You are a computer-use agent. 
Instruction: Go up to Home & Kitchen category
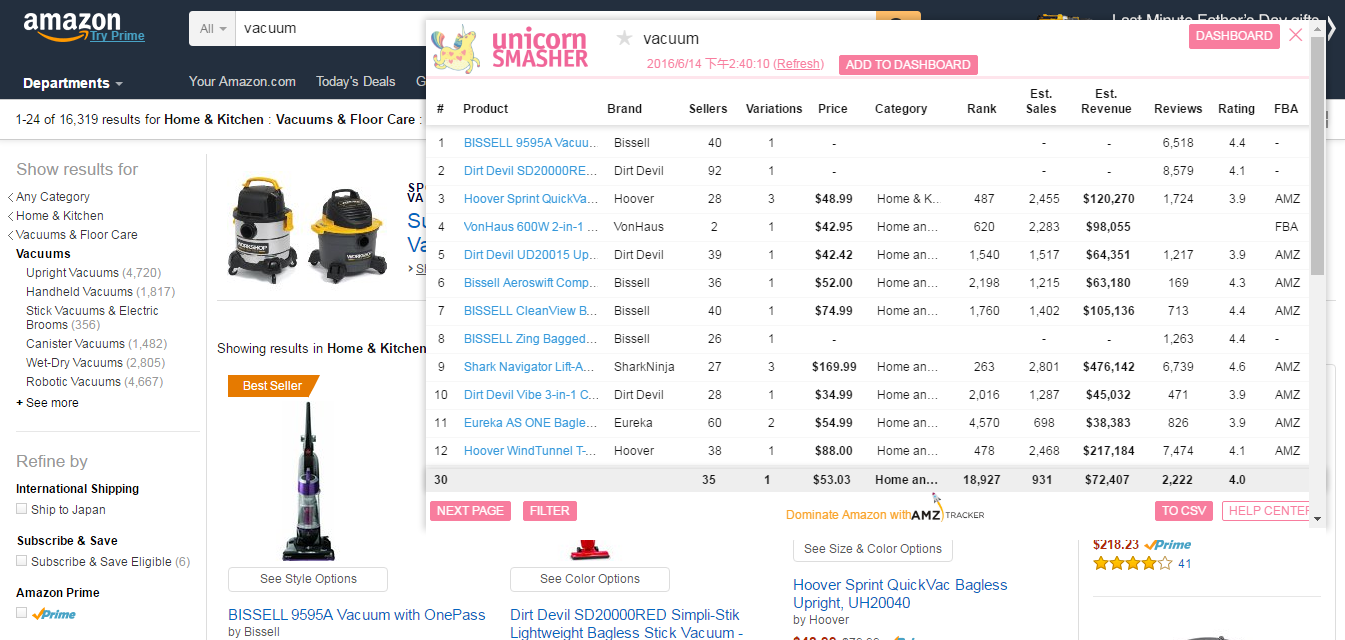[60, 216]
